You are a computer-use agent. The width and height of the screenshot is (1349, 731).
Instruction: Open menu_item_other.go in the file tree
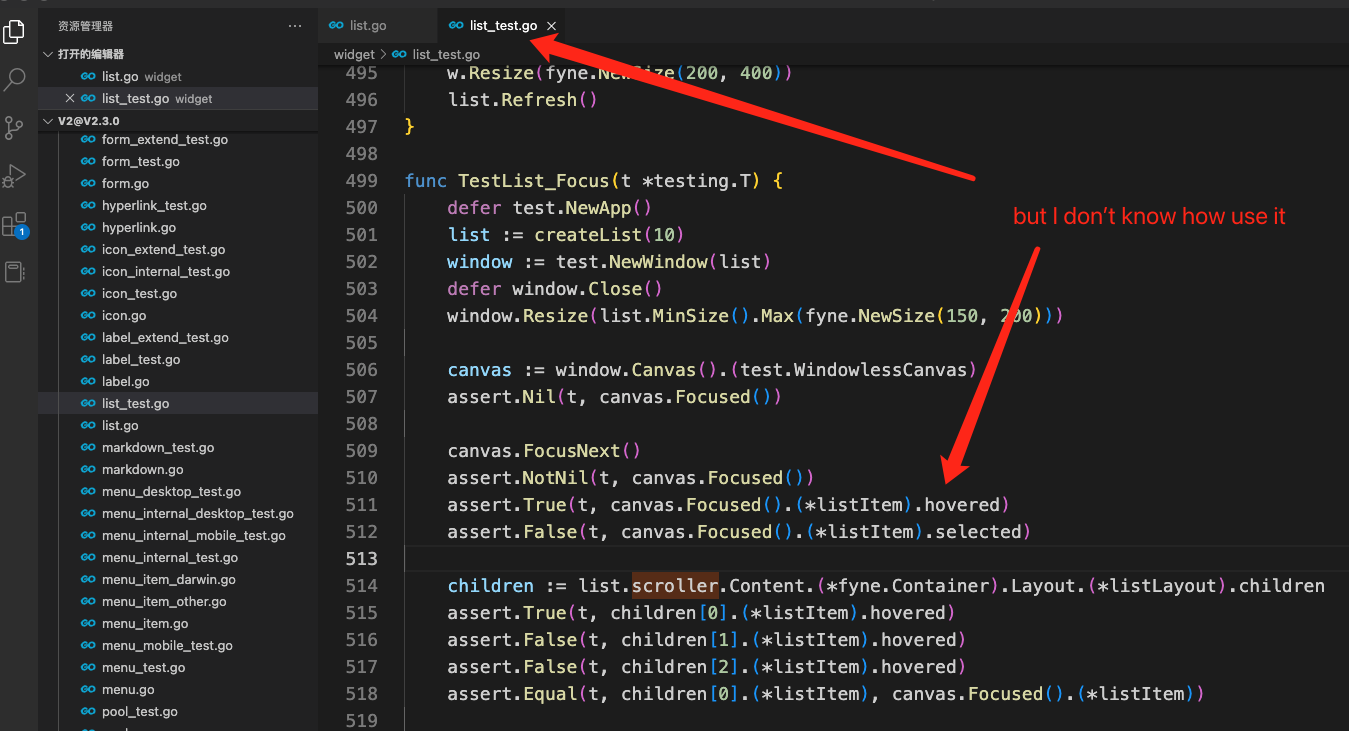tap(178, 602)
